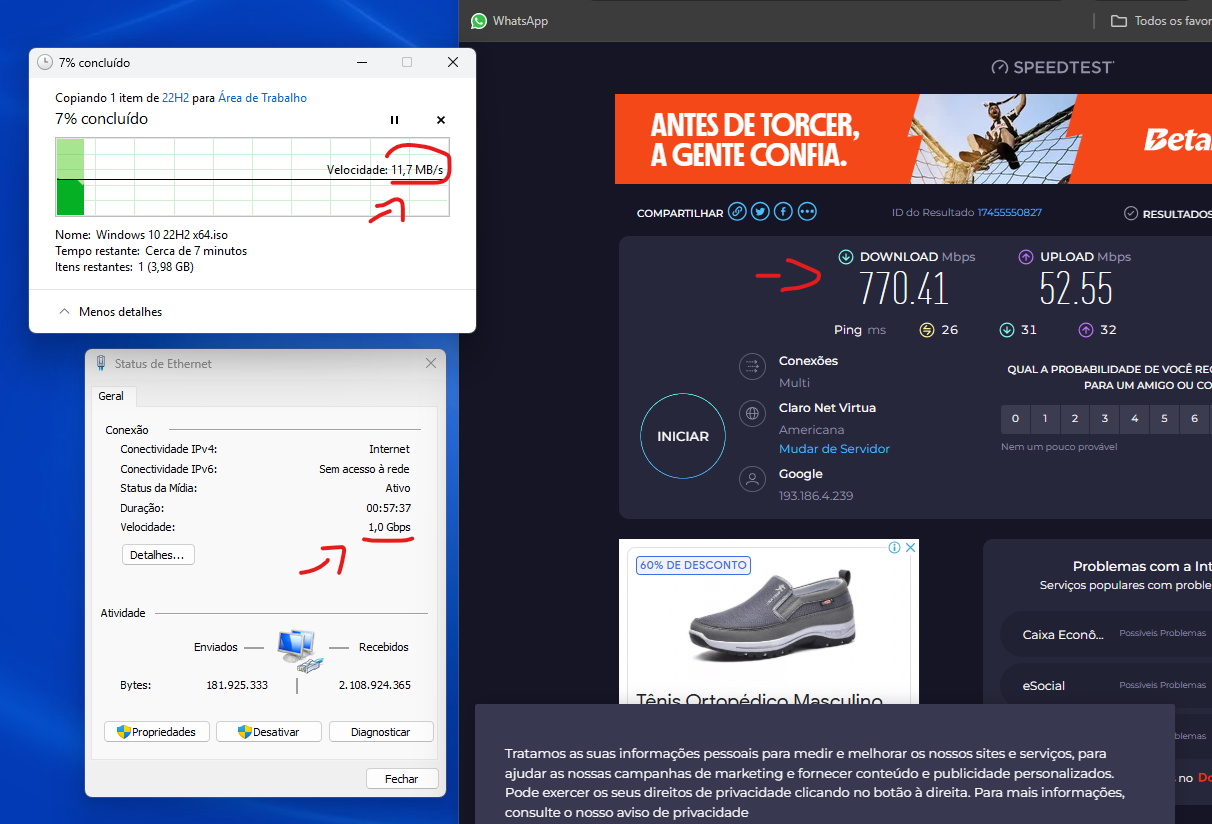1212x824 pixels.
Task: Click the download ping icon showing 31
Action: 1006,330
